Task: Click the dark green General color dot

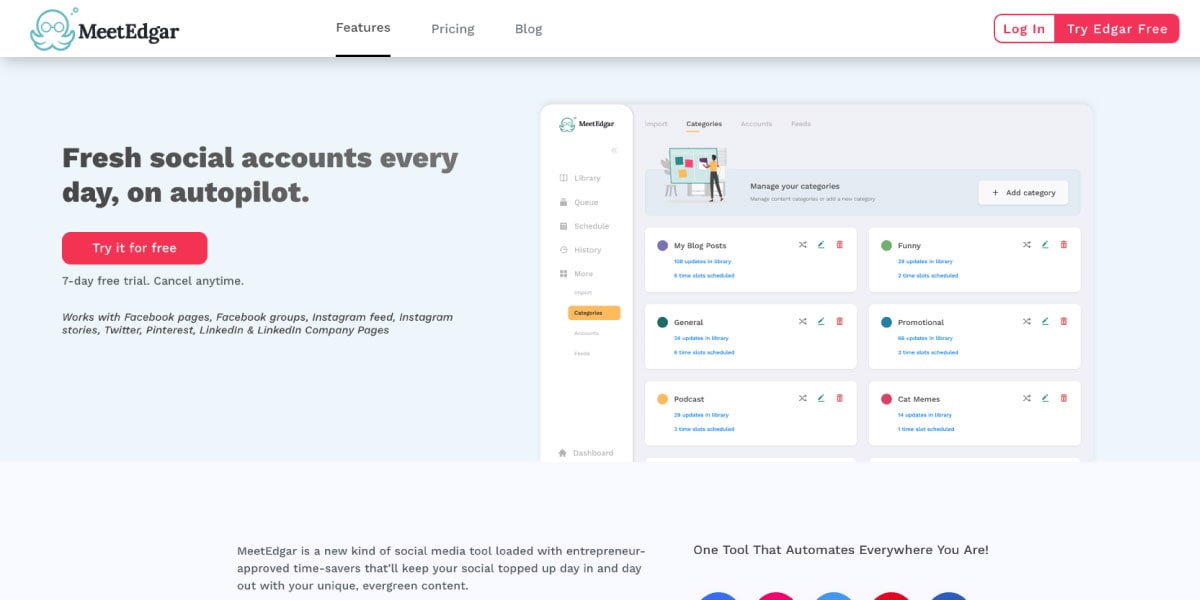Action: (662, 322)
